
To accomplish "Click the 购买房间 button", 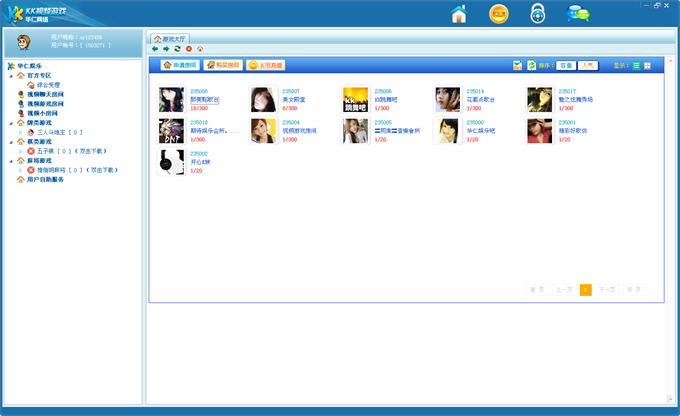I will point(223,65).
